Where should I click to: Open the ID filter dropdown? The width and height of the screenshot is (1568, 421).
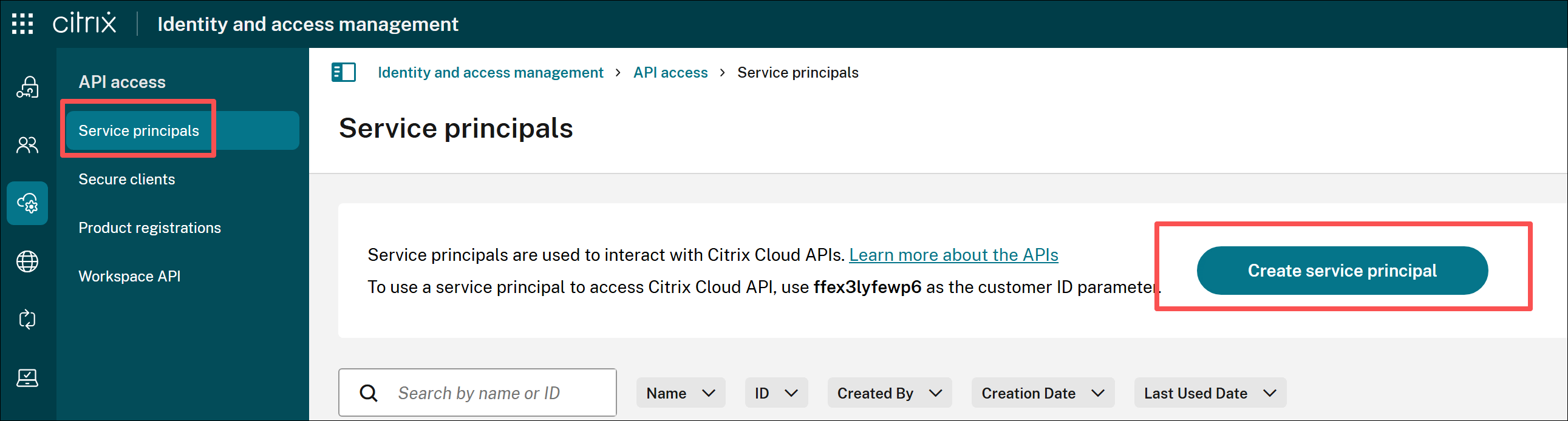tap(776, 393)
